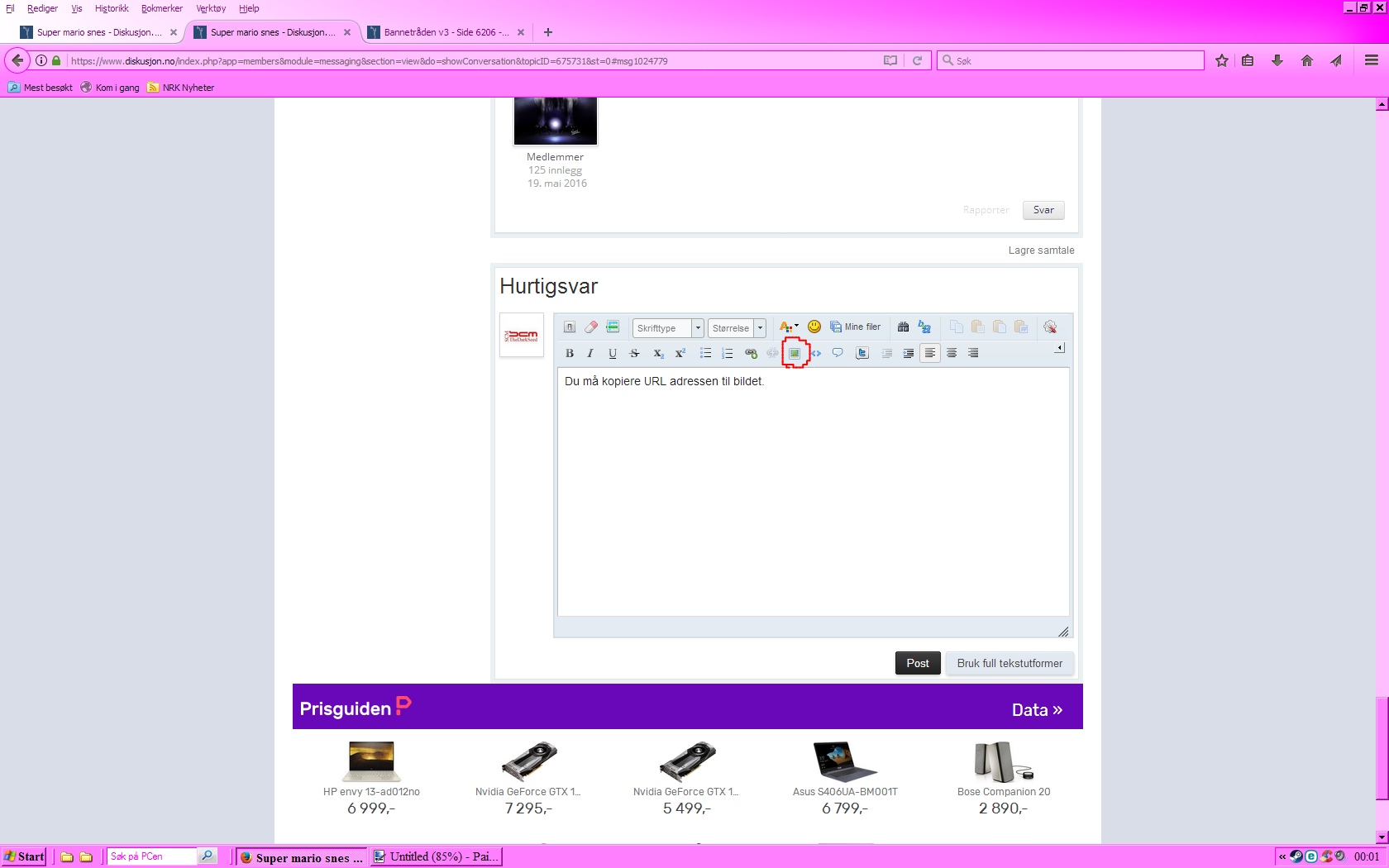Open the Bokmerker menu

pos(162,8)
